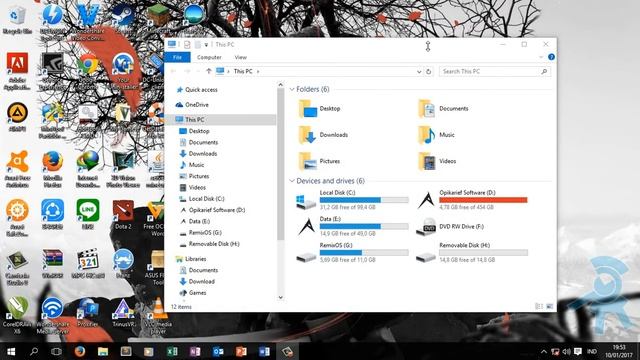
Task: Click Local Disk (C:) usage bar
Action: (x=364, y=200)
